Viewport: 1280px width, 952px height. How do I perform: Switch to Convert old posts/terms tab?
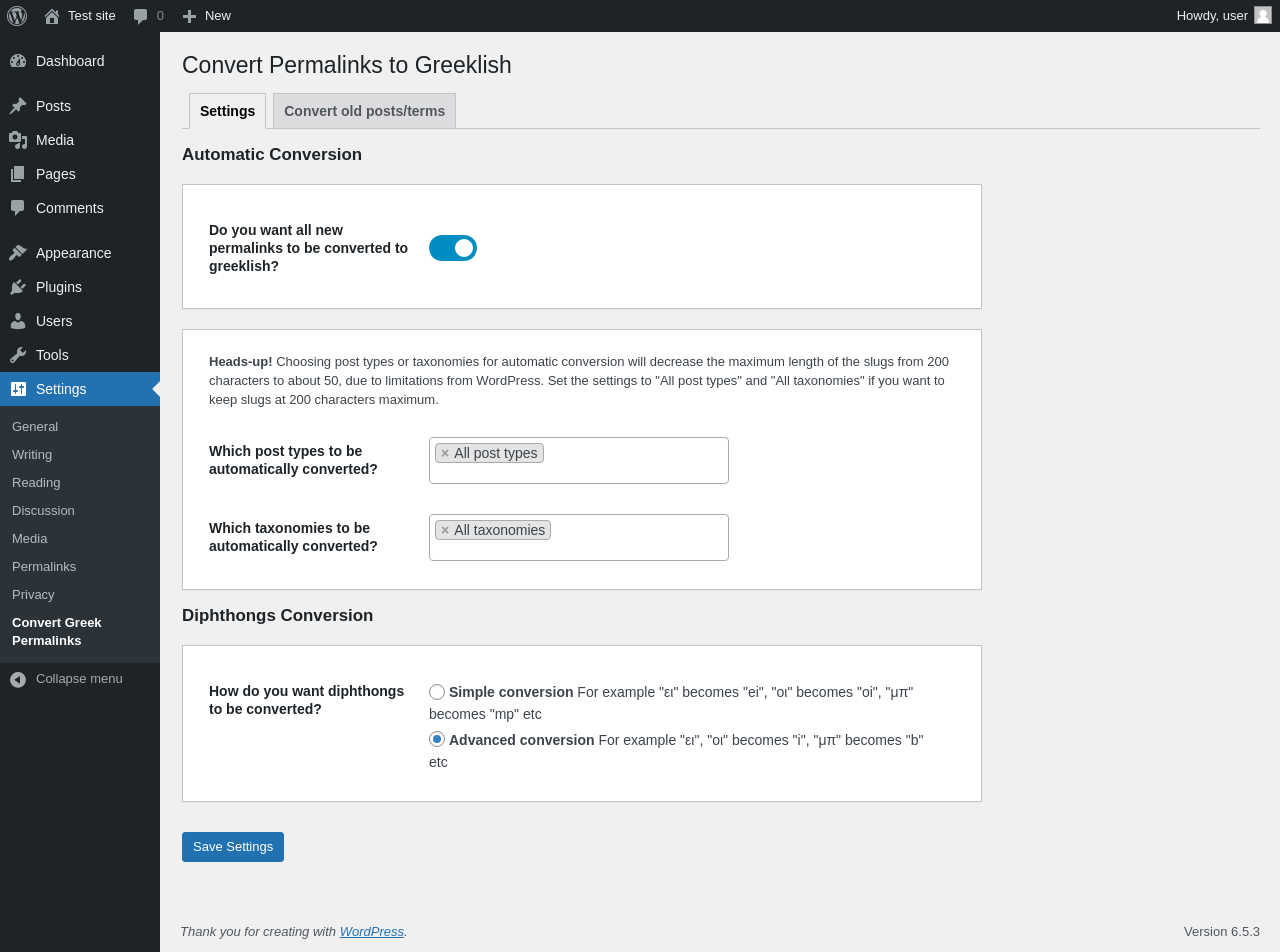click(364, 111)
